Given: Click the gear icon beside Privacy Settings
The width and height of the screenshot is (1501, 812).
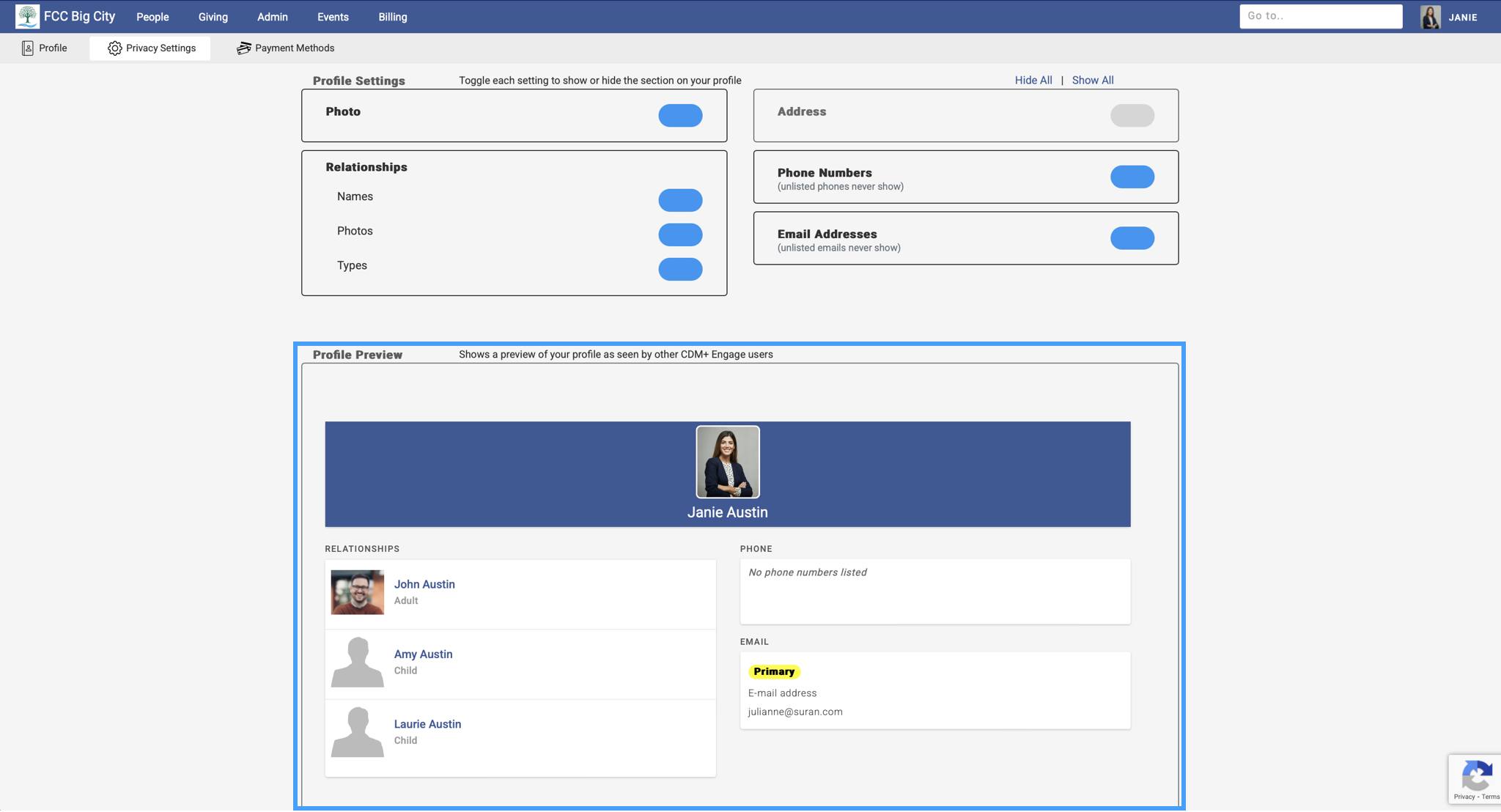Looking at the screenshot, I should (x=115, y=48).
